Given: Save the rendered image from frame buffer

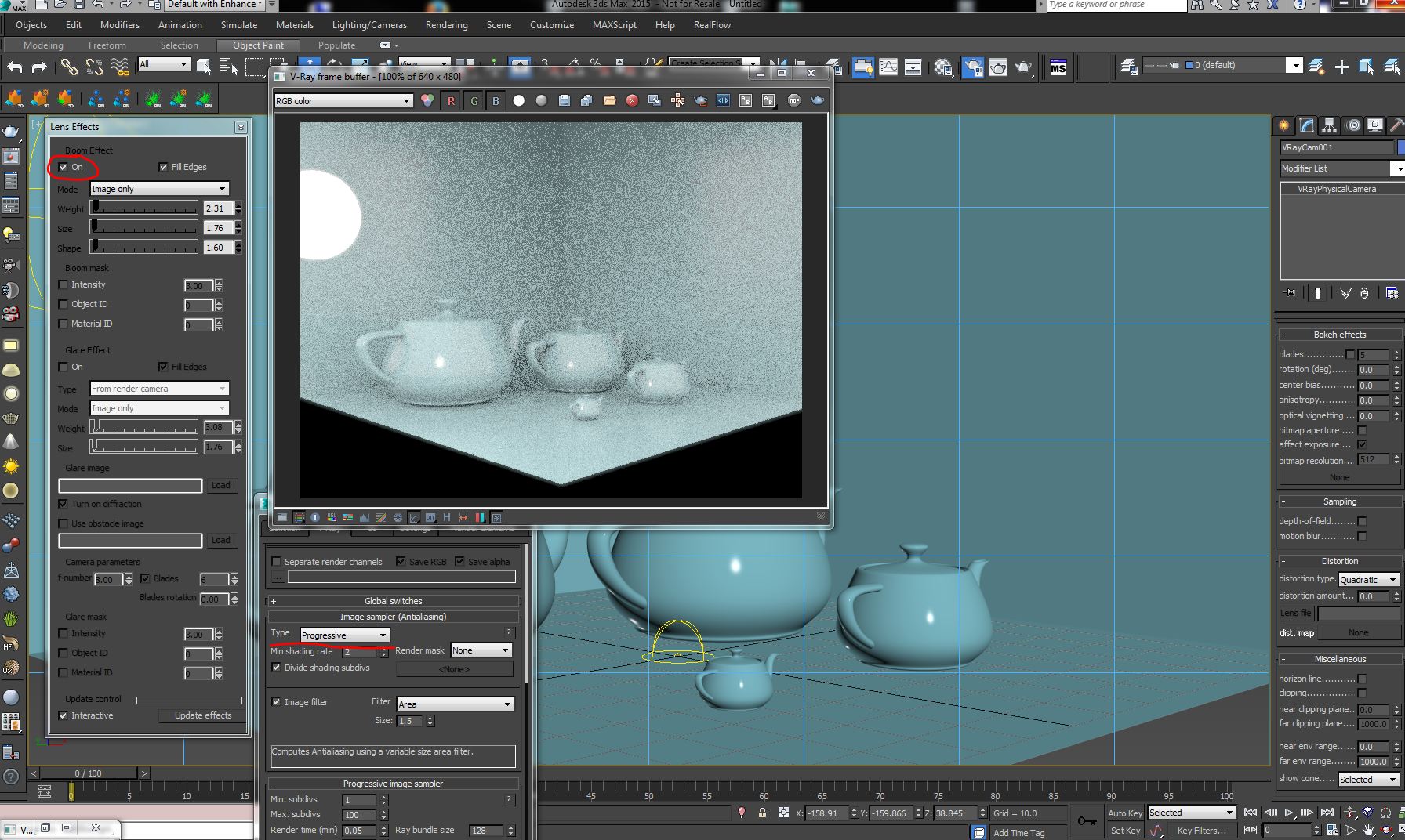Looking at the screenshot, I should (564, 100).
